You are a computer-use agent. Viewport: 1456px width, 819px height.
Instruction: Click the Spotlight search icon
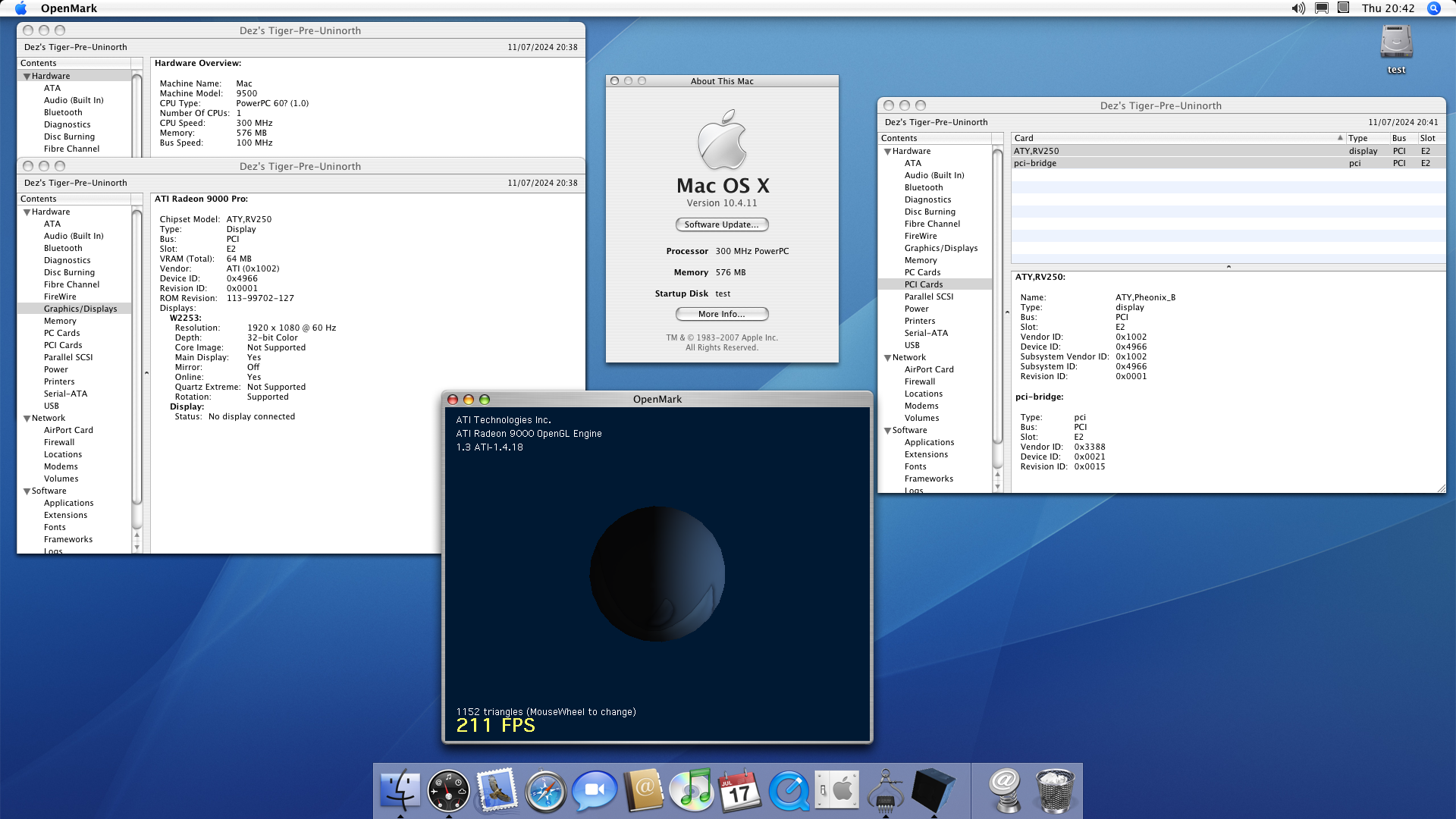point(1433,8)
